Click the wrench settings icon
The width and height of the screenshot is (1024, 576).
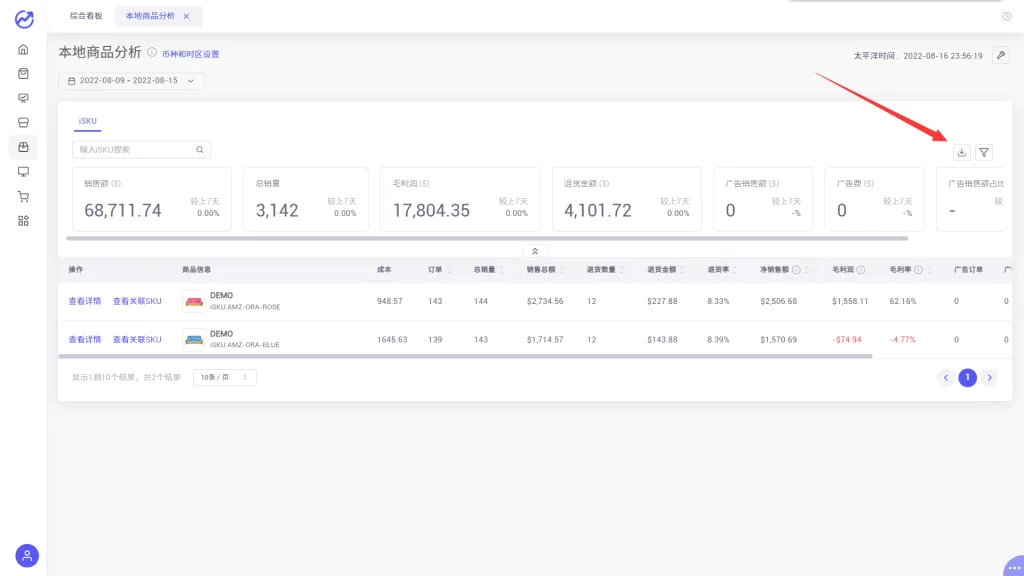click(1000, 56)
